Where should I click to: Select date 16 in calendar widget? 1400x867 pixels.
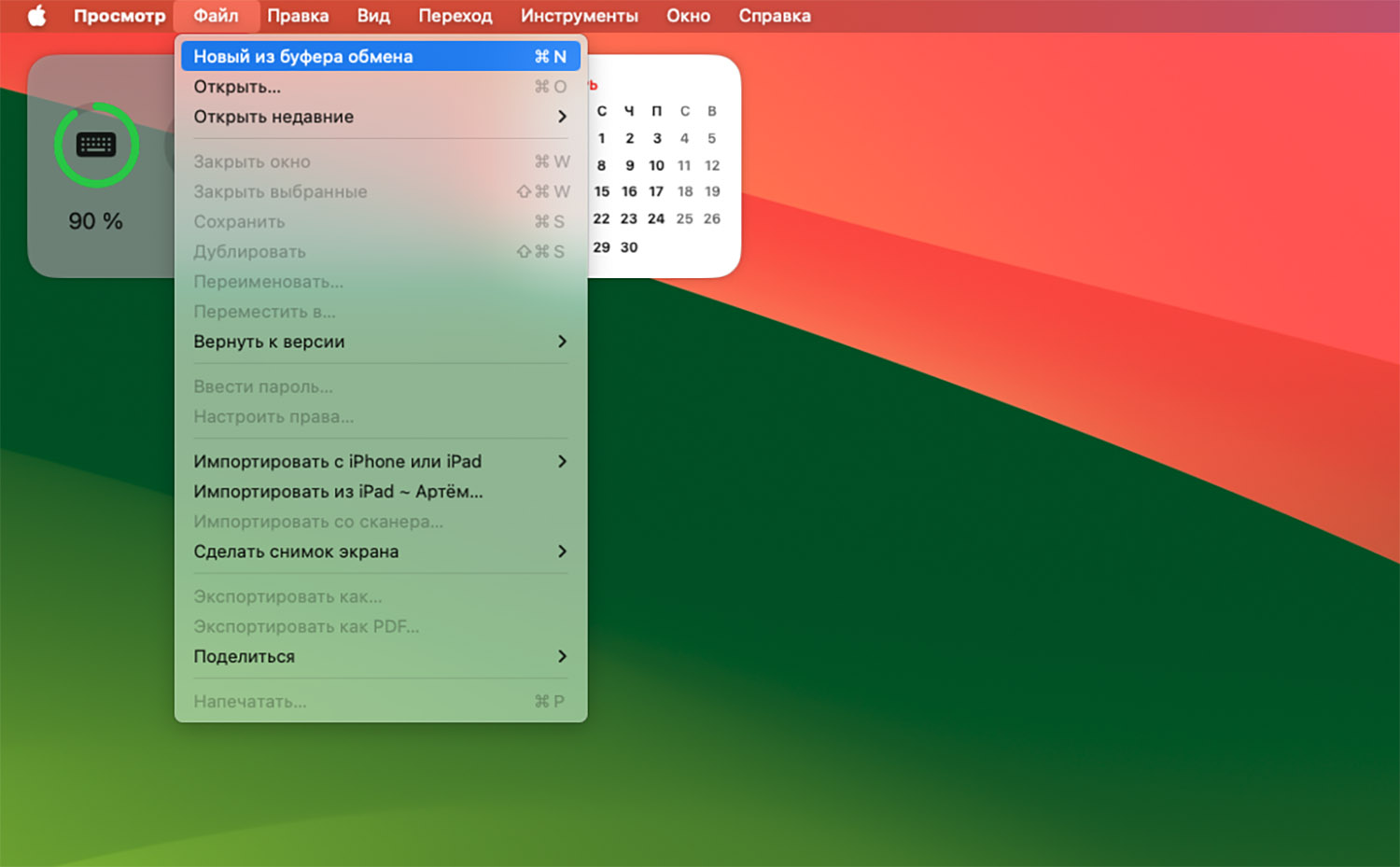point(629,191)
